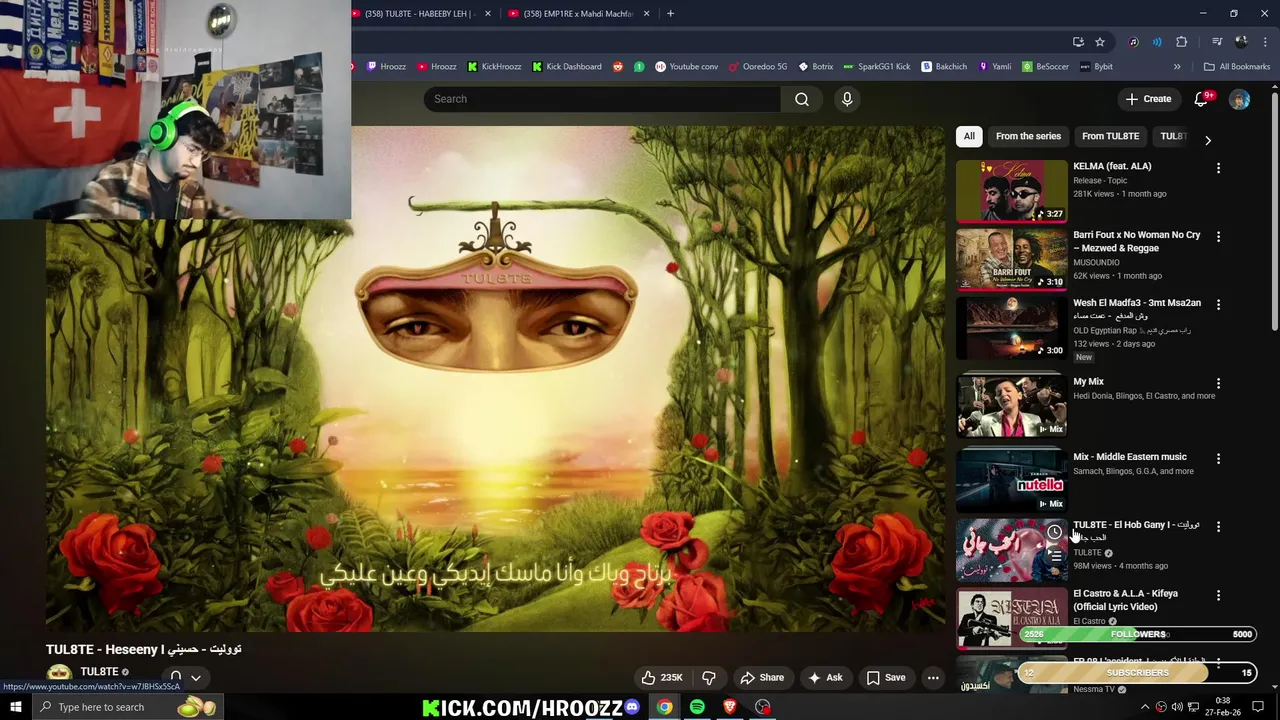Open Spotify from the taskbar
This screenshot has width=1280, height=720.
click(x=697, y=707)
